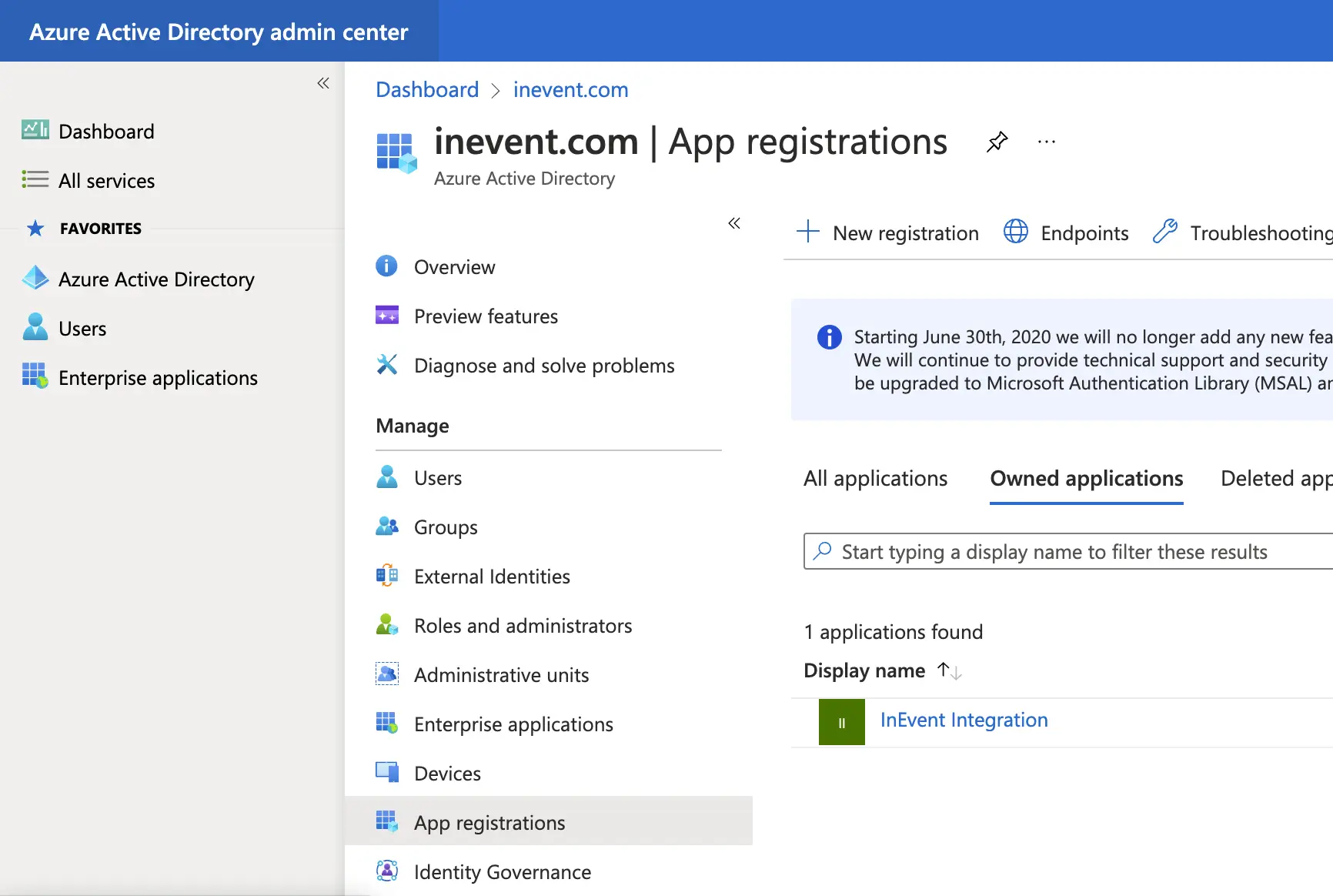The image size is (1333, 896).
Task: Click the App registrations header grid icon
Action: pos(396,152)
